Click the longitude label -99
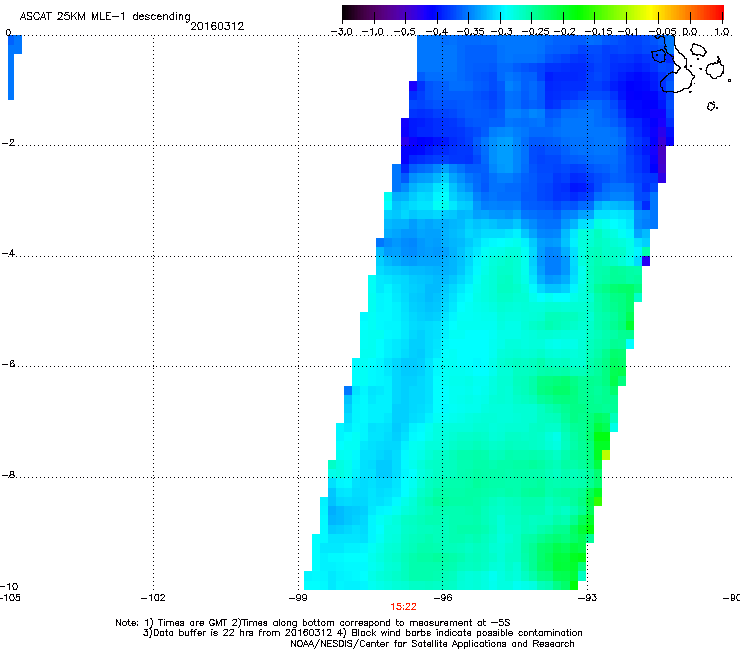This screenshot has width=740, height=650. (298, 598)
